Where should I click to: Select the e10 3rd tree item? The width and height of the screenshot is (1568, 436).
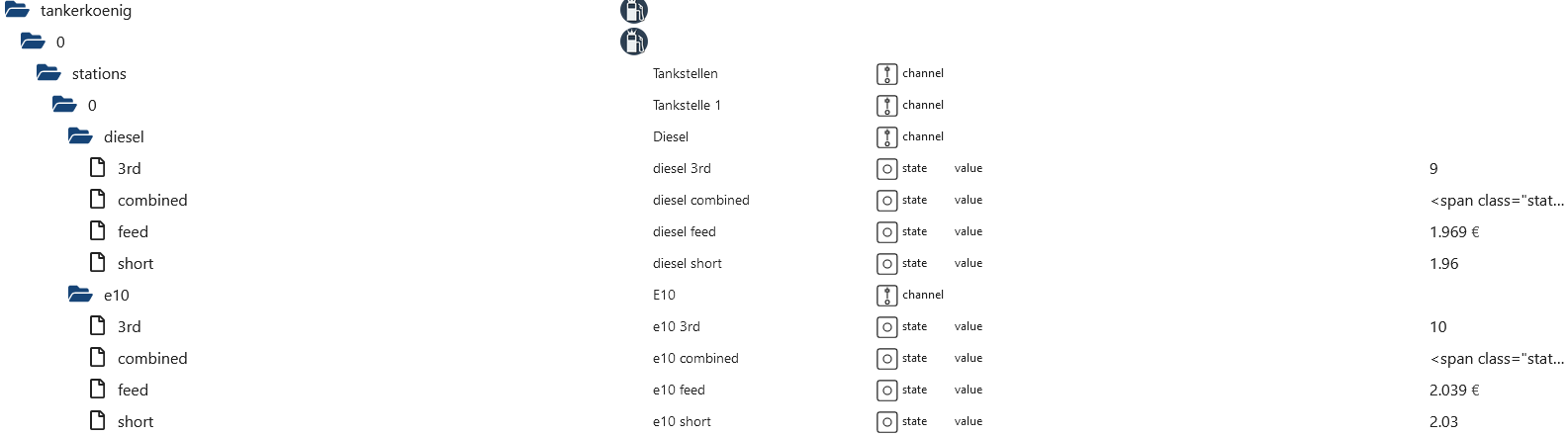point(129,327)
